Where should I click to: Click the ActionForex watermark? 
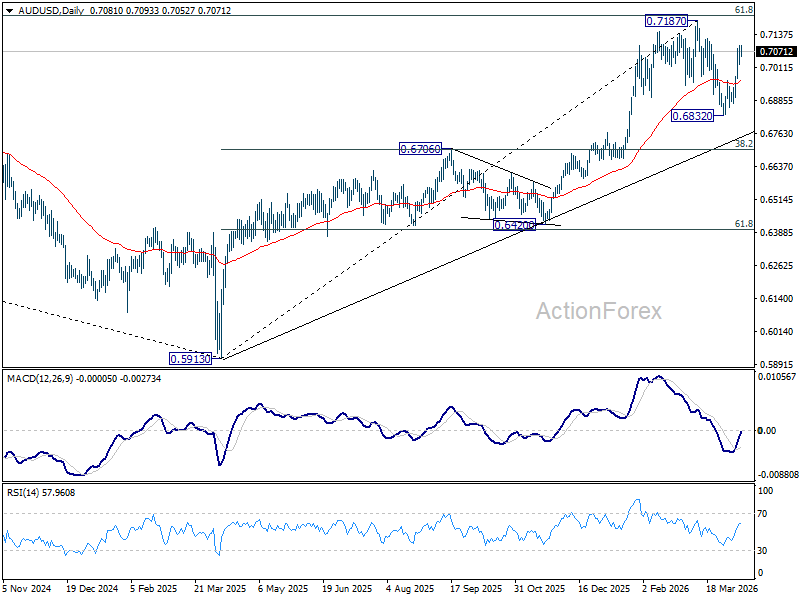(598, 311)
